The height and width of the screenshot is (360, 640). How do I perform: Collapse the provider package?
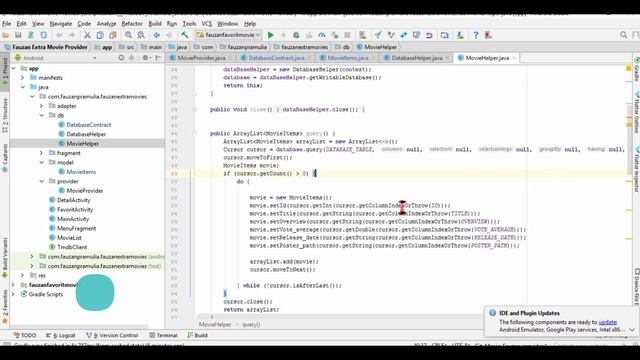(x=41, y=181)
